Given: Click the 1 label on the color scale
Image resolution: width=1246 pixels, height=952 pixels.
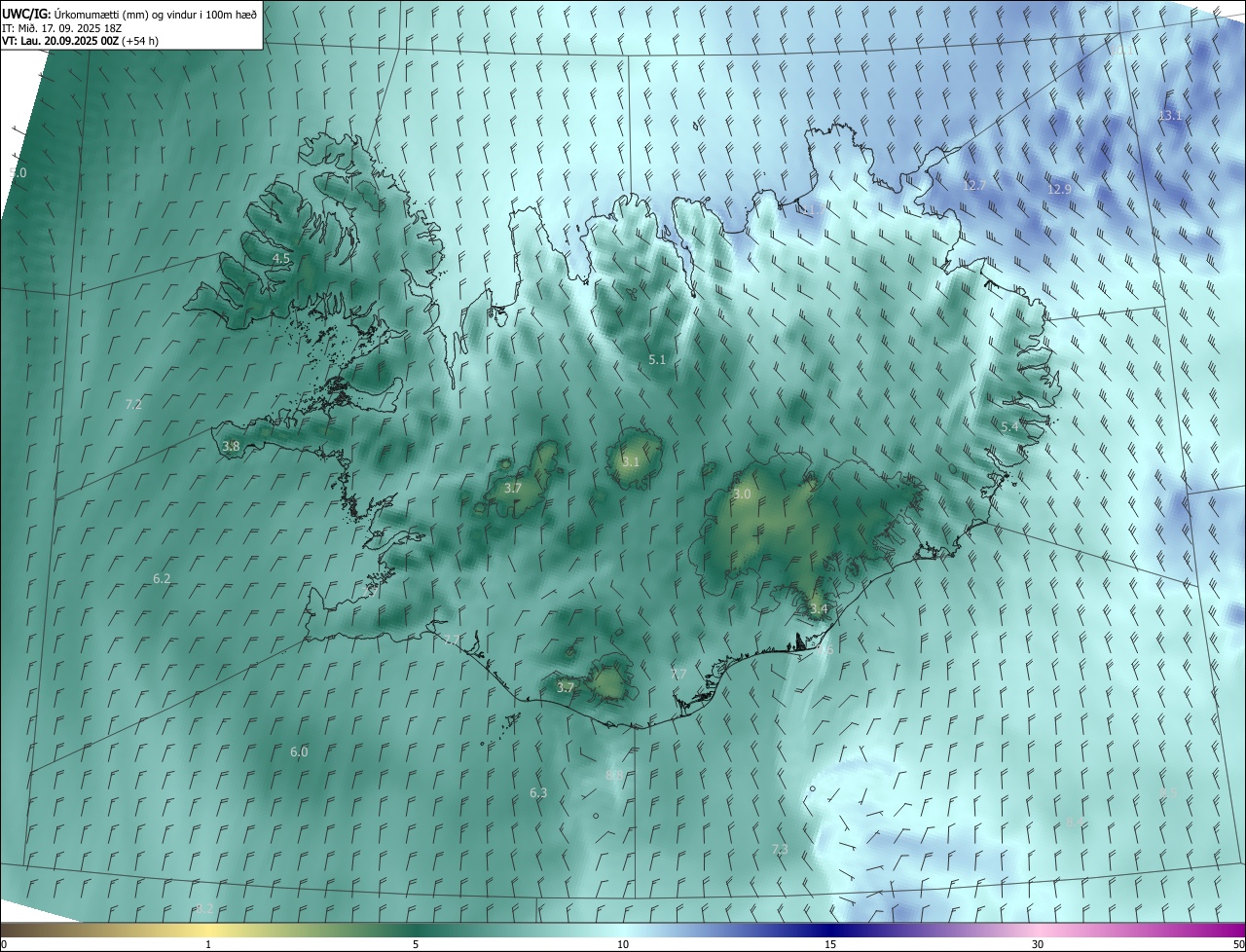Looking at the screenshot, I should (x=208, y=945).
